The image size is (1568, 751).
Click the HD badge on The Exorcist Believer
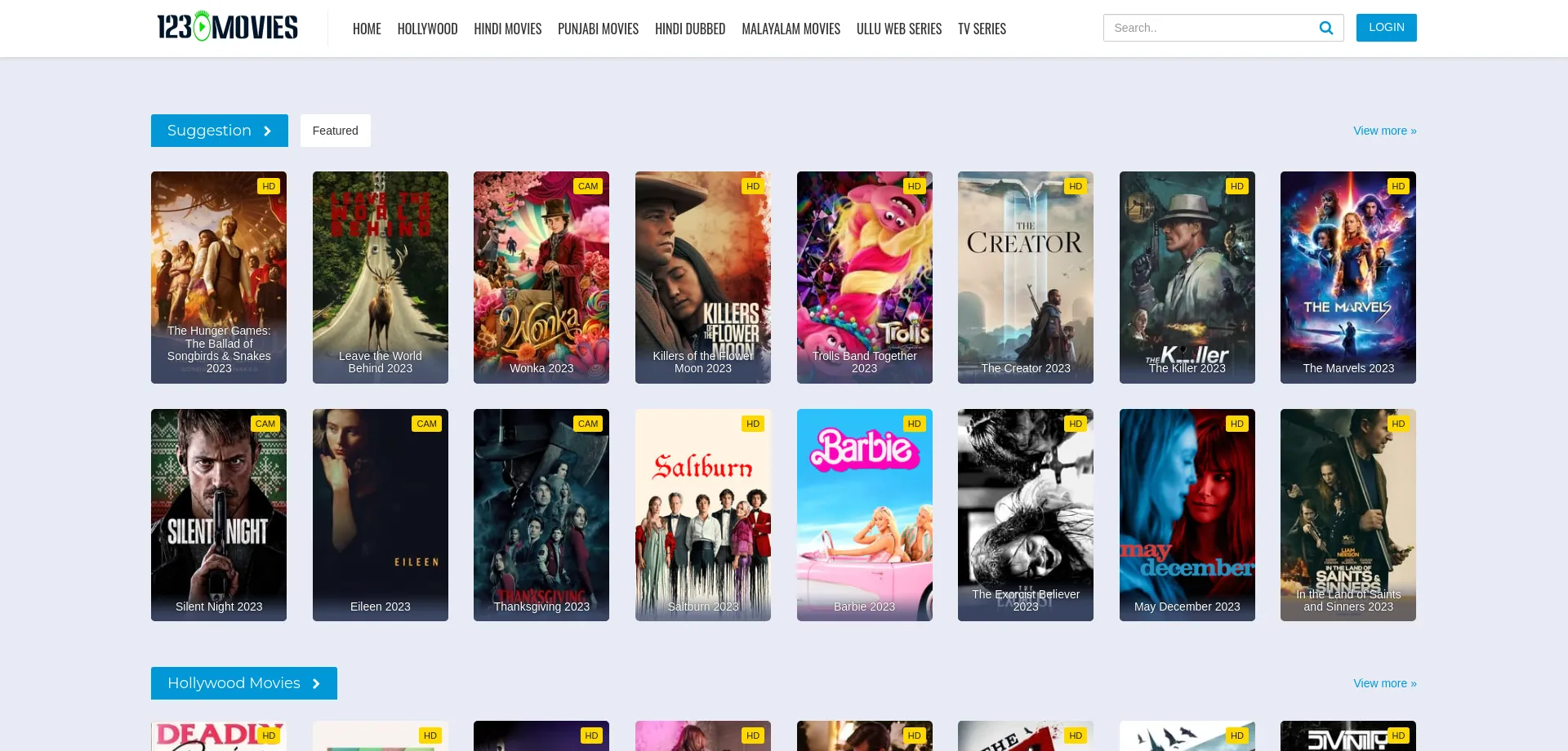tap(1076, 424)
